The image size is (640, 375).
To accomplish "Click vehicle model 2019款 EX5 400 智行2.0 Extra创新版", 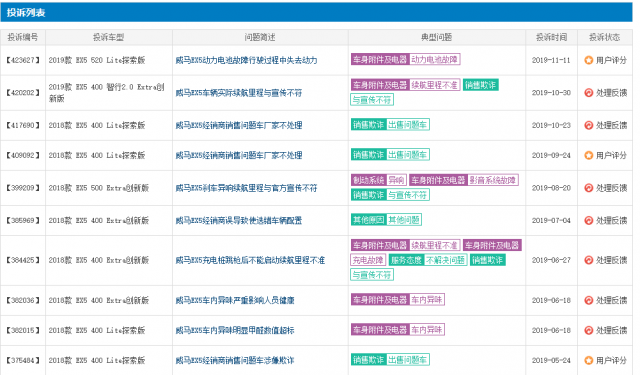I will point(107,93).
